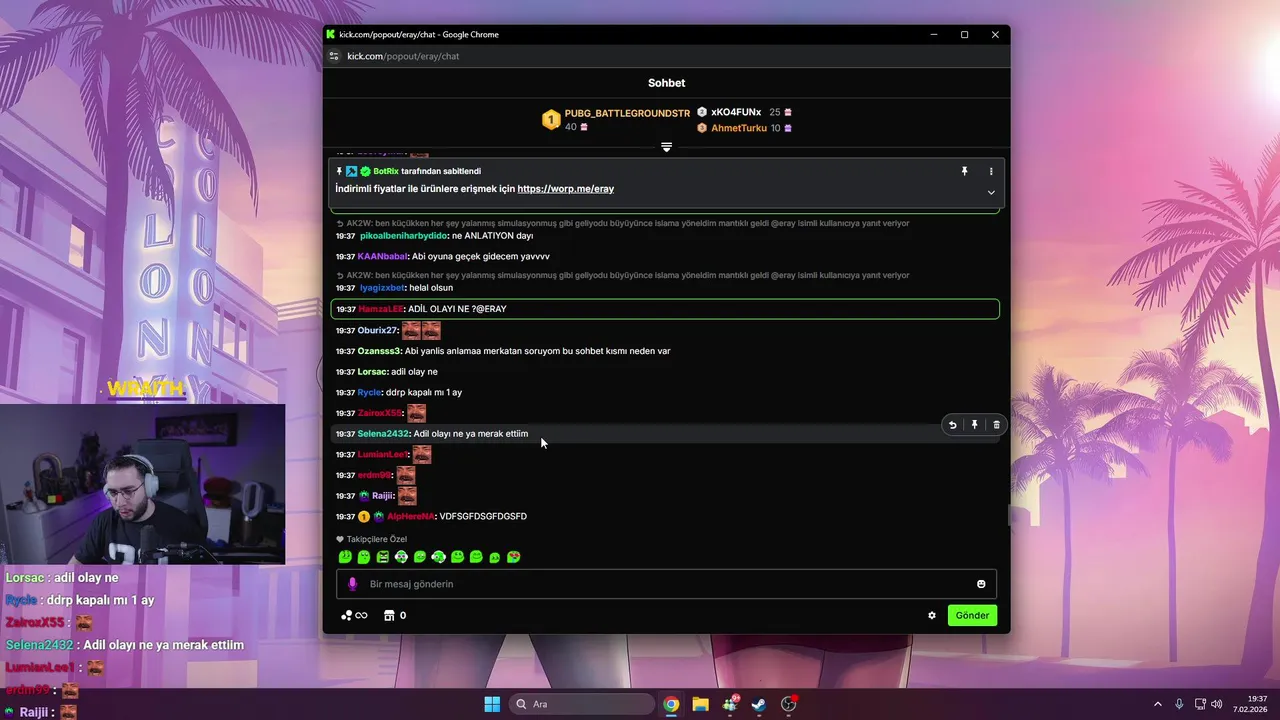Image resolution: width=1280 pixels, height=720 pixels.
Task: Open the Windows Start menu
Action: click(492, 704)
